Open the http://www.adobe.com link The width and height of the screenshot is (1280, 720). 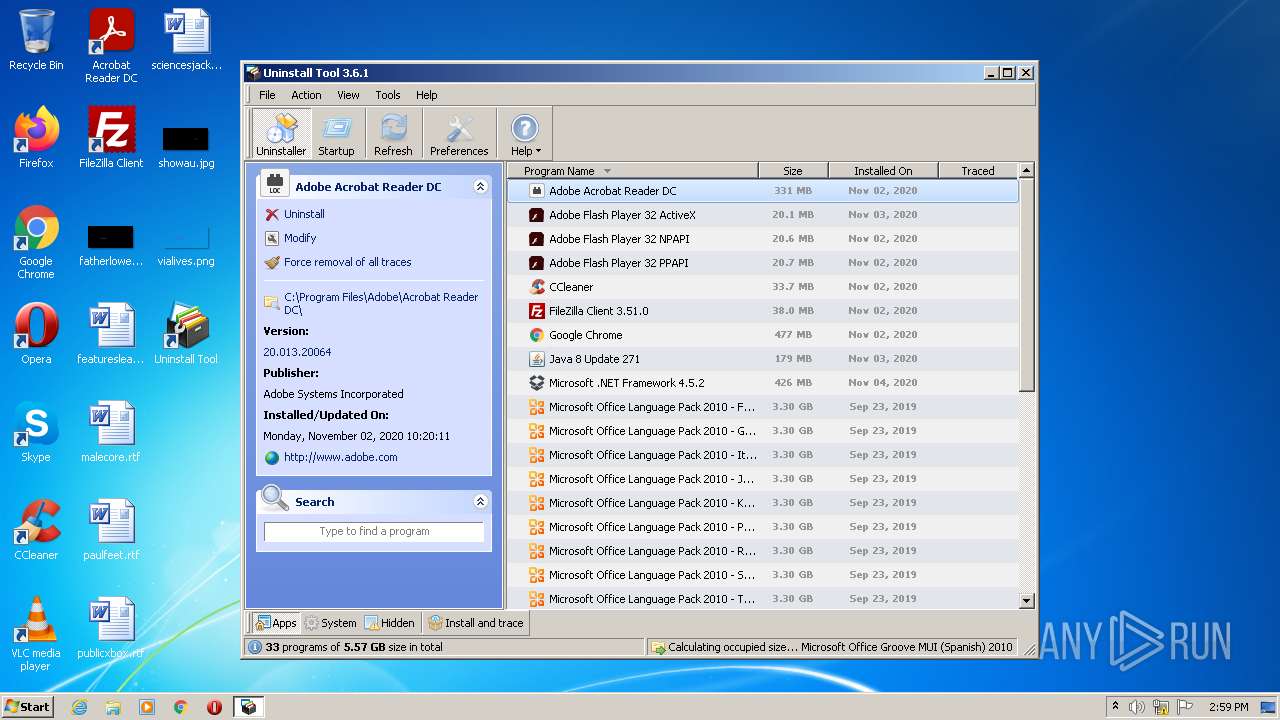click(x=340, y=457)
